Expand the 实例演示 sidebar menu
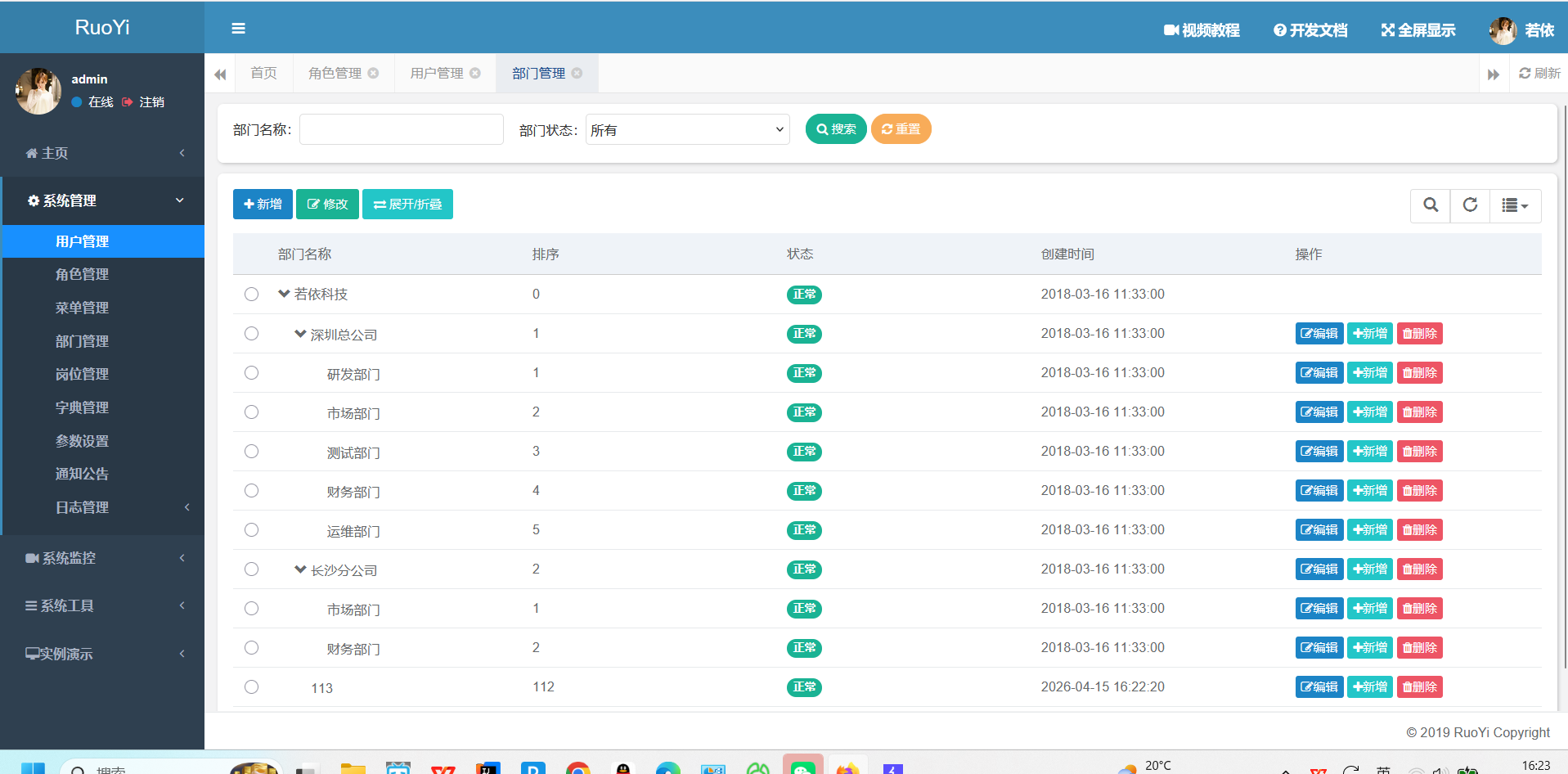Image resolution: width=1568 pixels, height=774 pixels. [103, 654]
